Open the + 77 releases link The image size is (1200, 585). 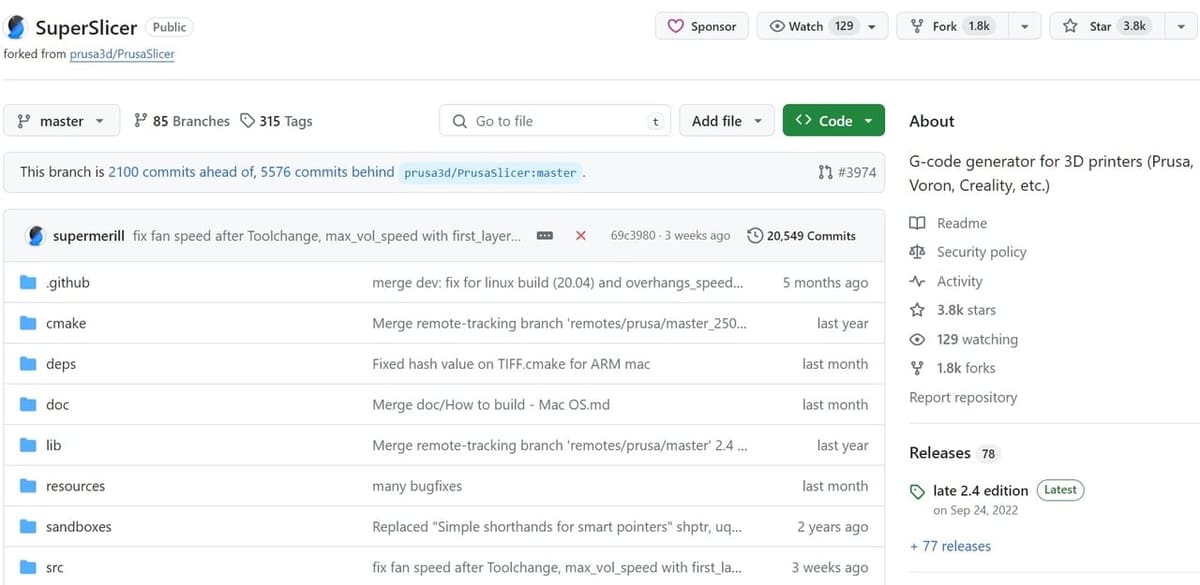[x=950, y=546]
